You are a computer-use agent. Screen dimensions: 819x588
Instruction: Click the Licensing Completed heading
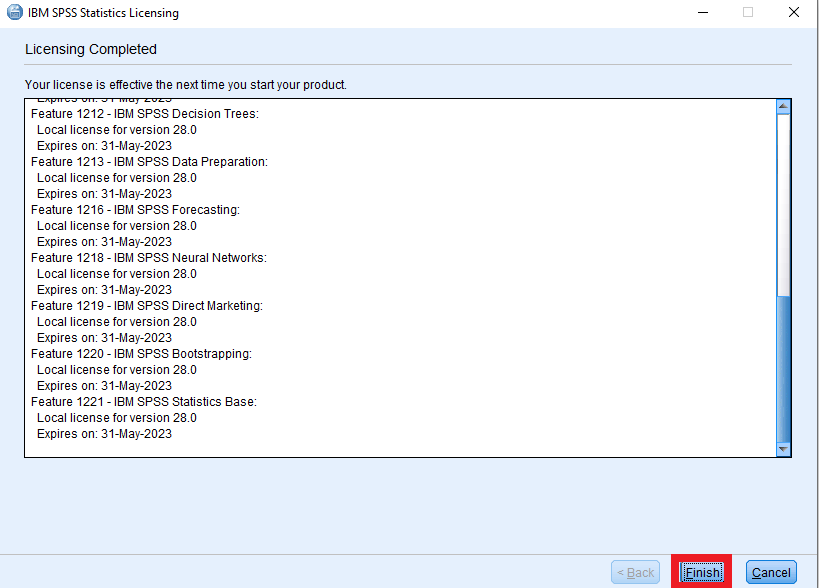click(91, 49)
